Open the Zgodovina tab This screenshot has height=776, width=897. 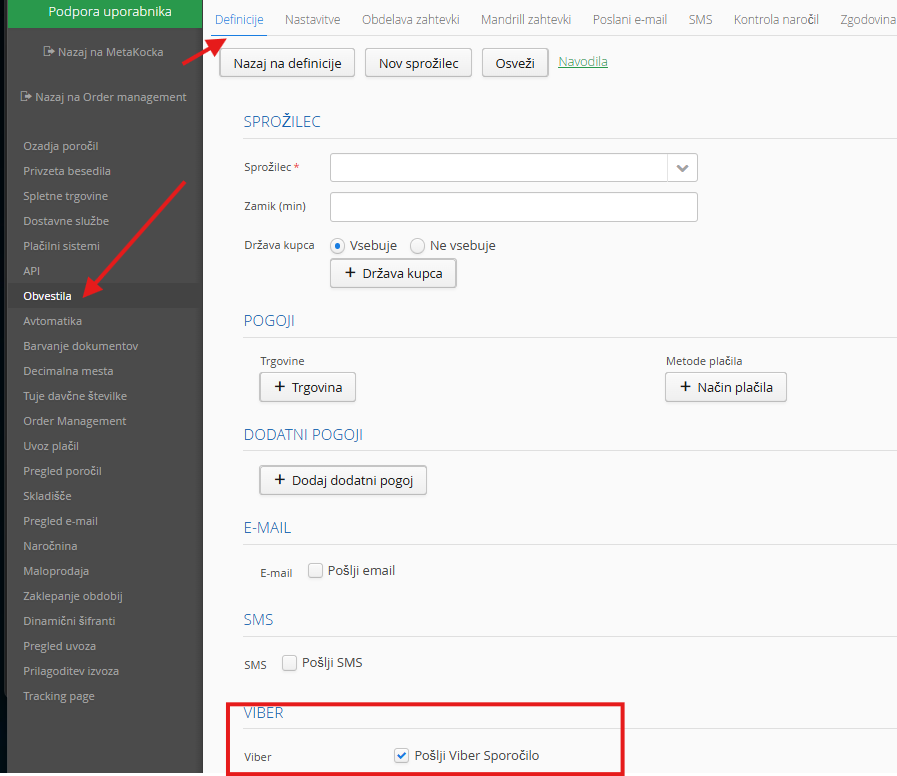click(x=868, y=19)
